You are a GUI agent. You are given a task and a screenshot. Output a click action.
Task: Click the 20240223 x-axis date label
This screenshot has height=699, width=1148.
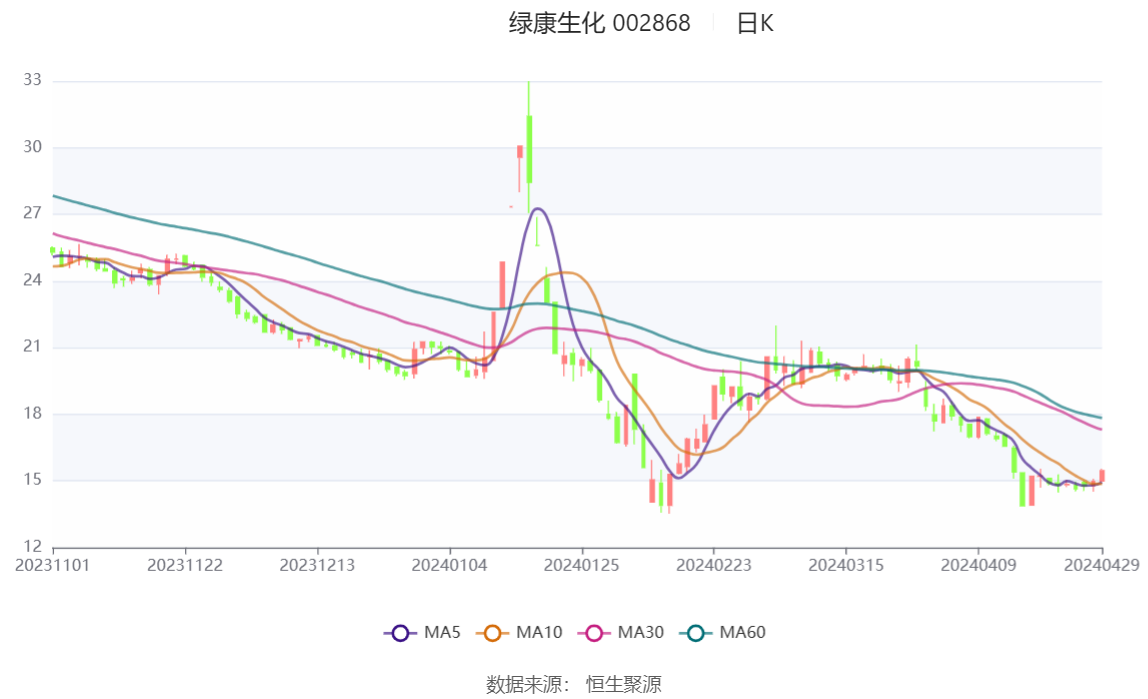click(x=714, y=565)
